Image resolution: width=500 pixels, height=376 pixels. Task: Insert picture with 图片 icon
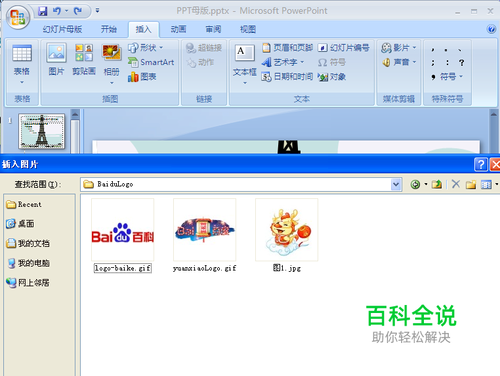click(x=56, y=59)
